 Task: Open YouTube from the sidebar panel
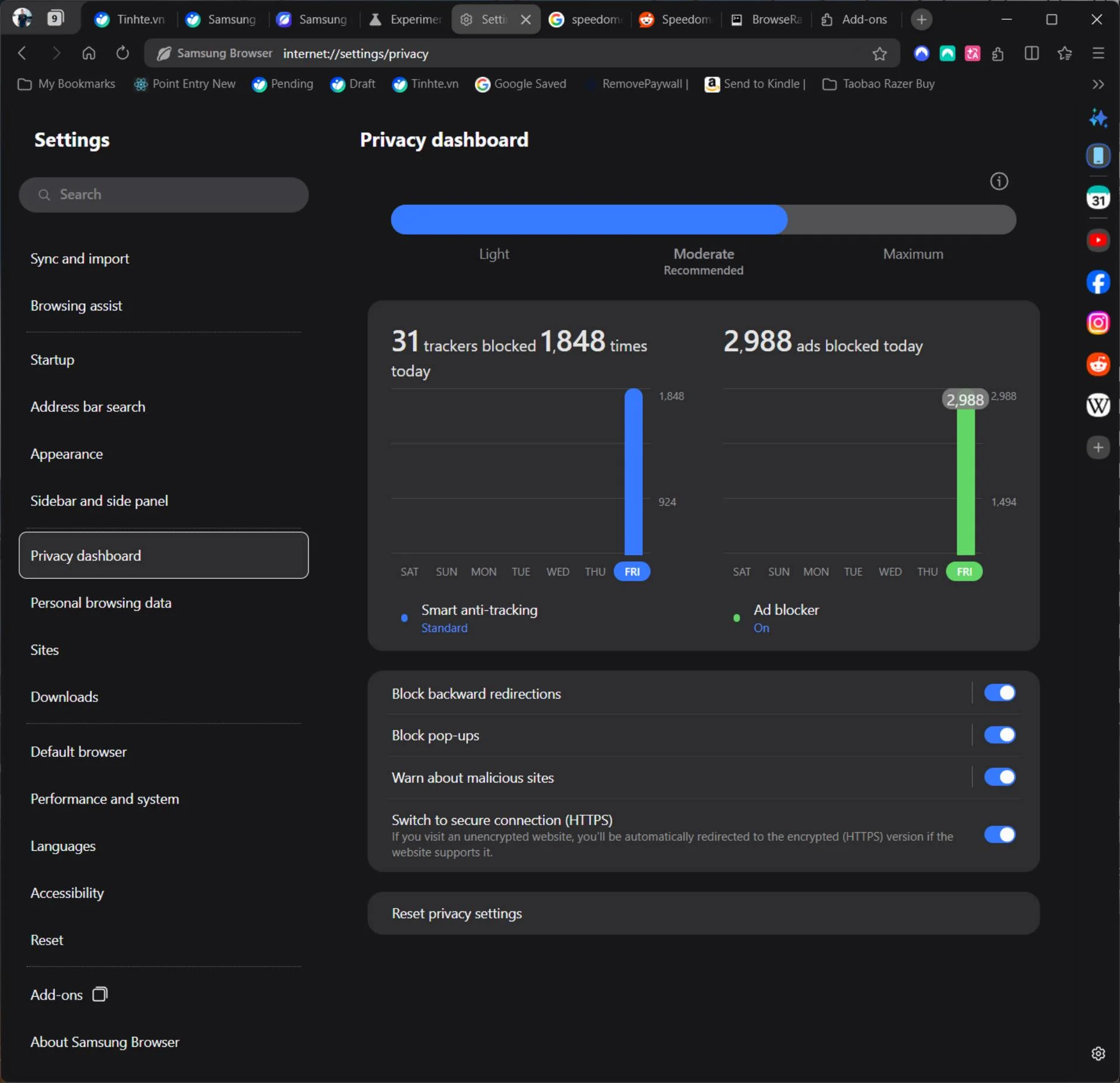pyautogui.click(x=1097, y=240)
